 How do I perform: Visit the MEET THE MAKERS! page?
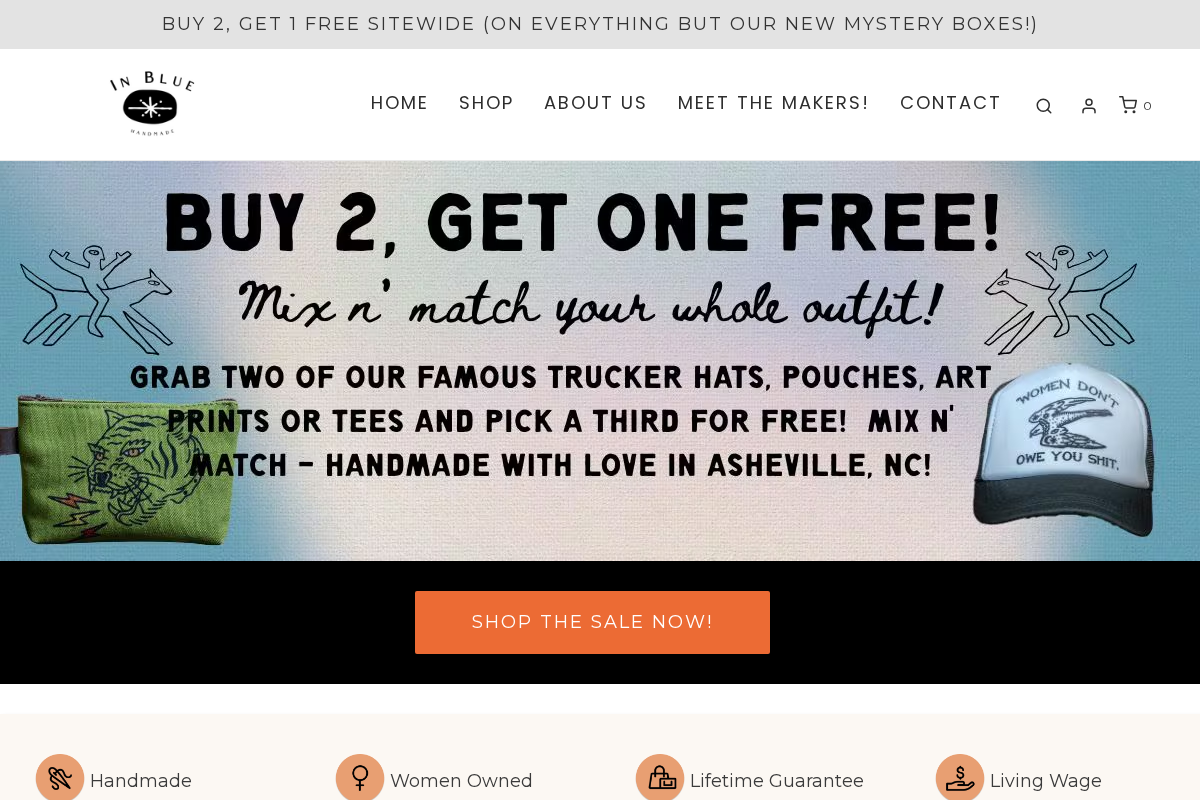tap(773, 103)
